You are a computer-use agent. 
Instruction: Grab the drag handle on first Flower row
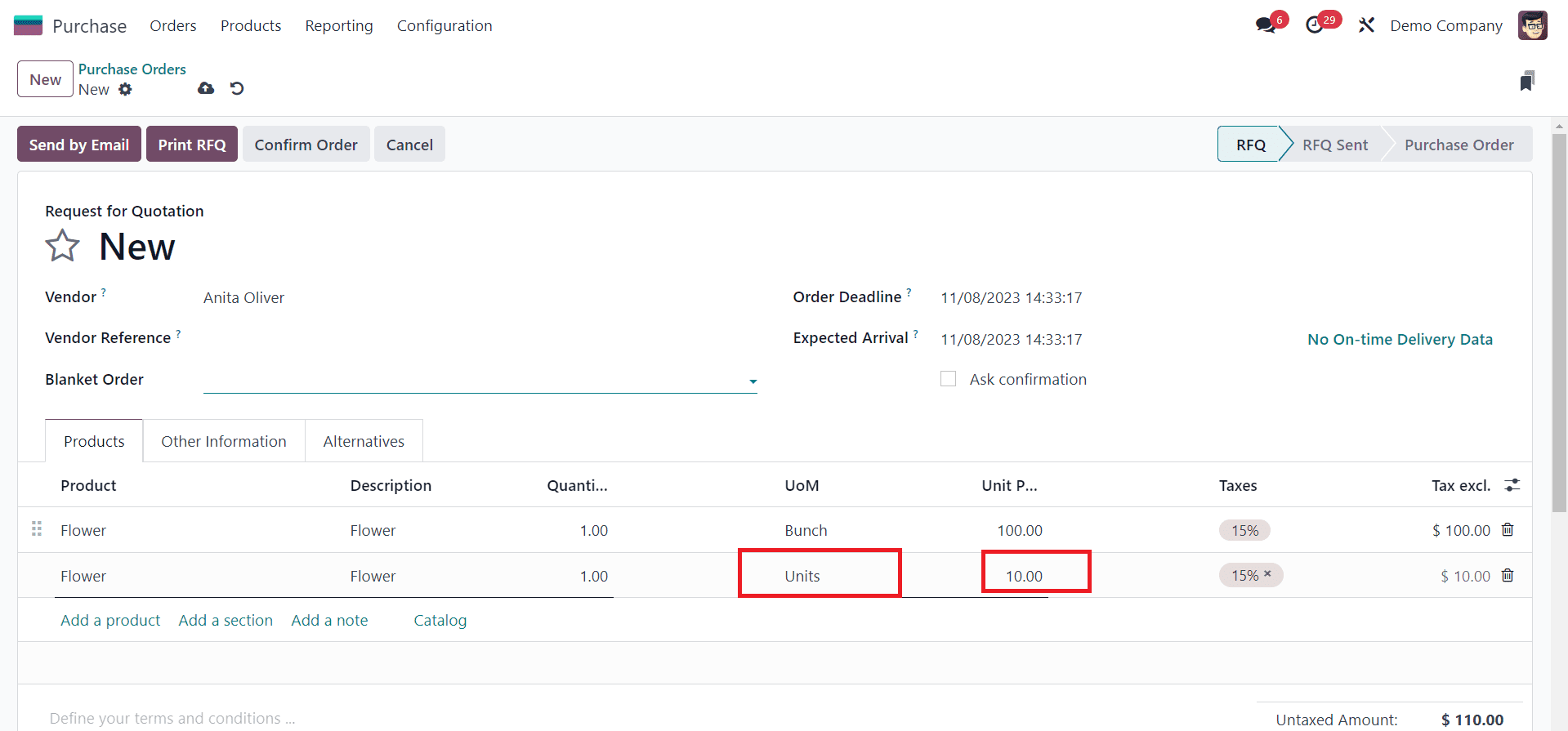pos(37,529)
